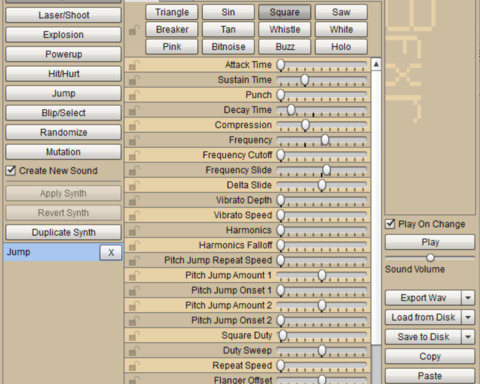Toggle the lock icon beside Compression
This screenshot has height=384, width=480.
134,125
